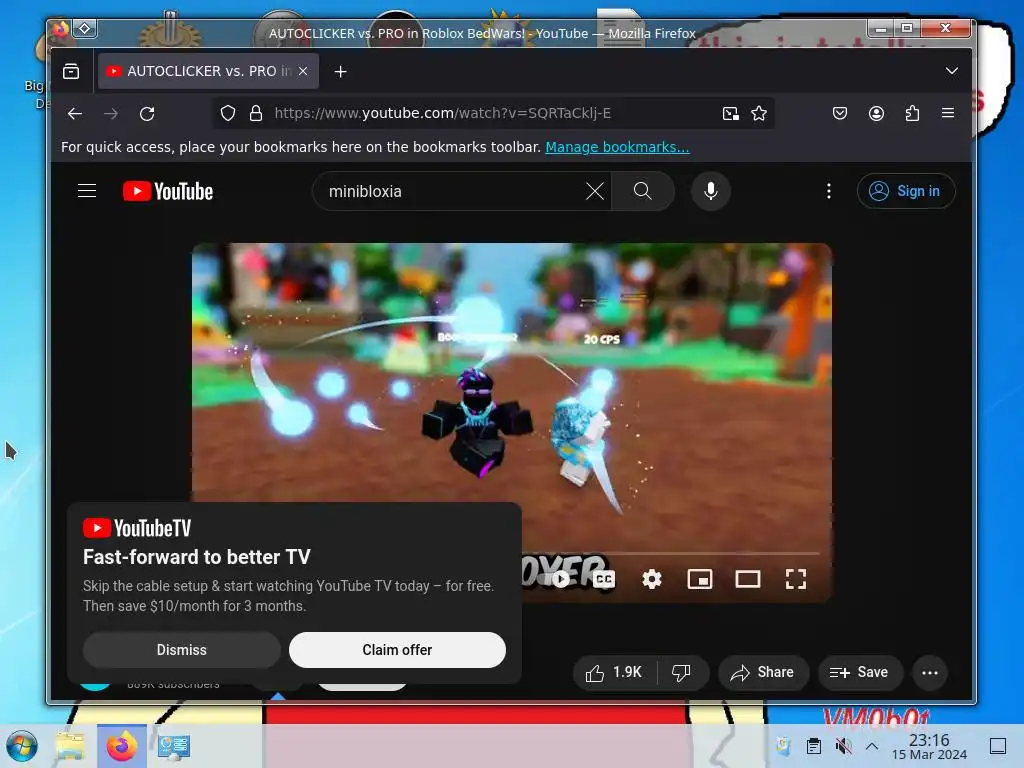The image size is (1024, 768).
Task: Claim the YouTube TV offer
Action: coord(397,650)
